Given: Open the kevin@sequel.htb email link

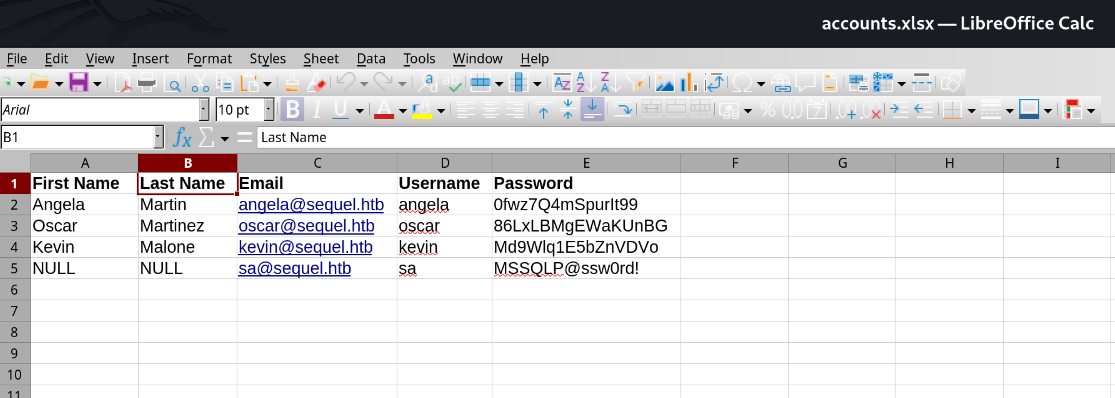Looking at the screenshot, I should click(x=305, y=247).
